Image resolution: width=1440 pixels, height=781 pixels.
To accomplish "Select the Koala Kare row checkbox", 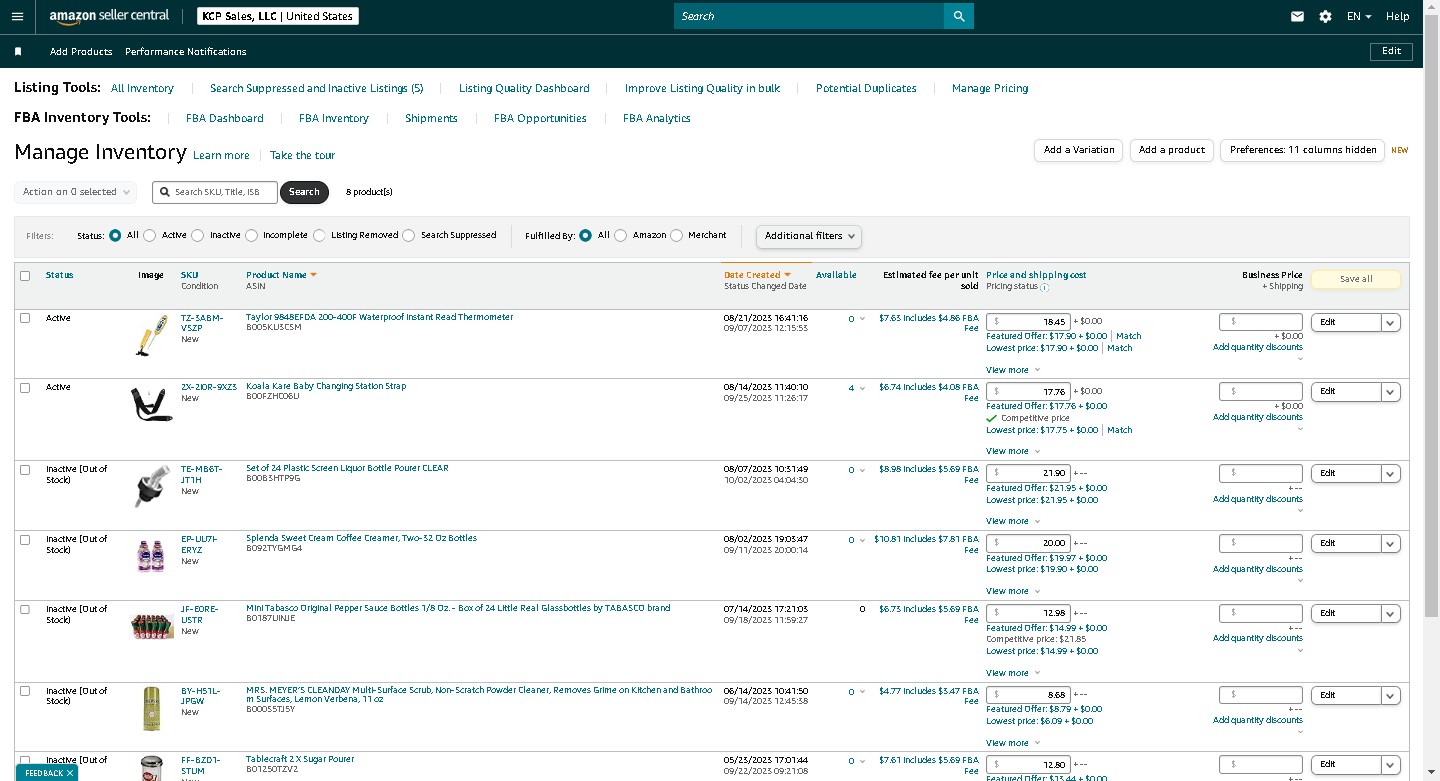I will [x=25, y=387].
